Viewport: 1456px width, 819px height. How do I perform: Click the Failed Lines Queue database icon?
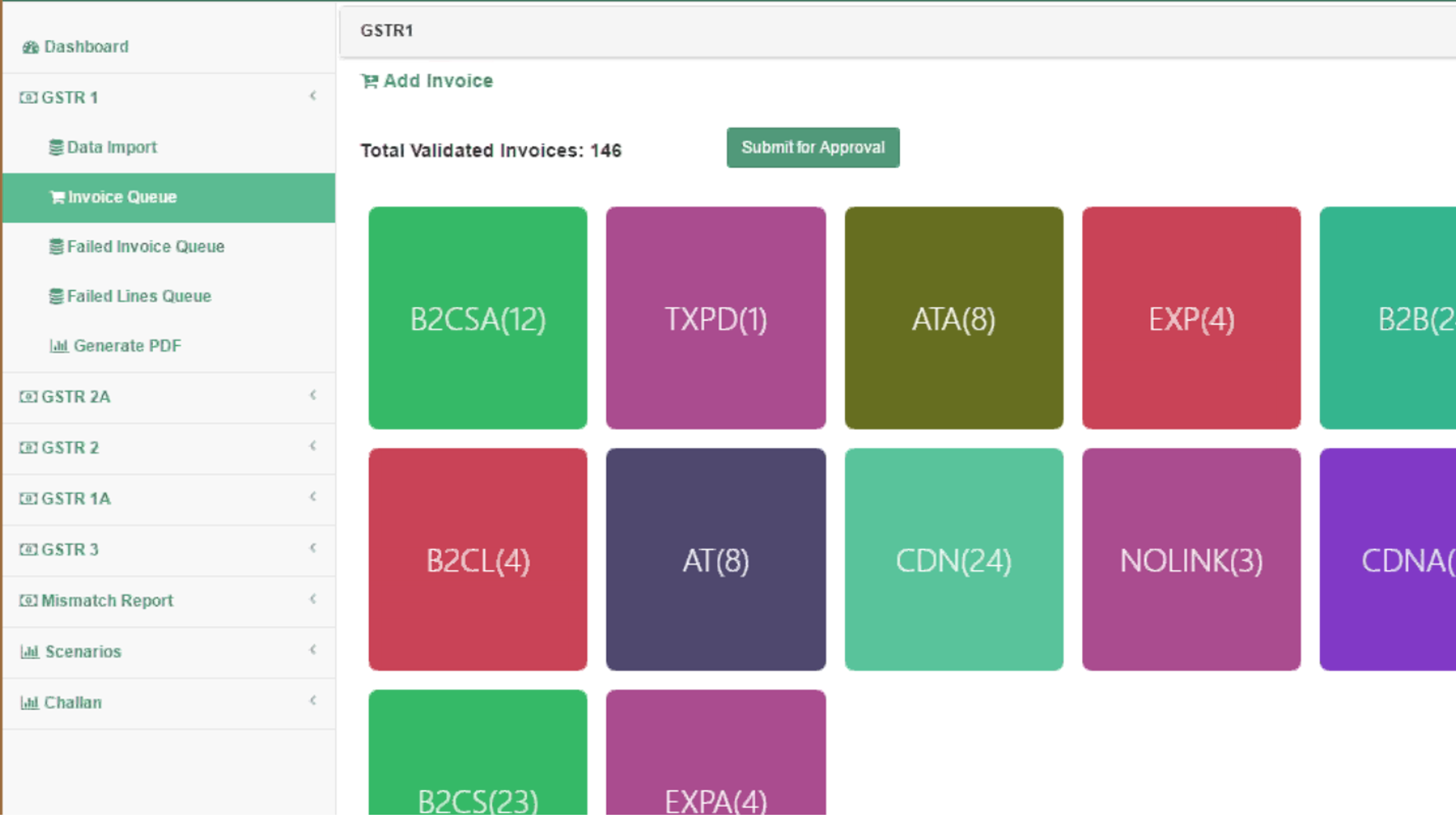[x=56, y=297]
